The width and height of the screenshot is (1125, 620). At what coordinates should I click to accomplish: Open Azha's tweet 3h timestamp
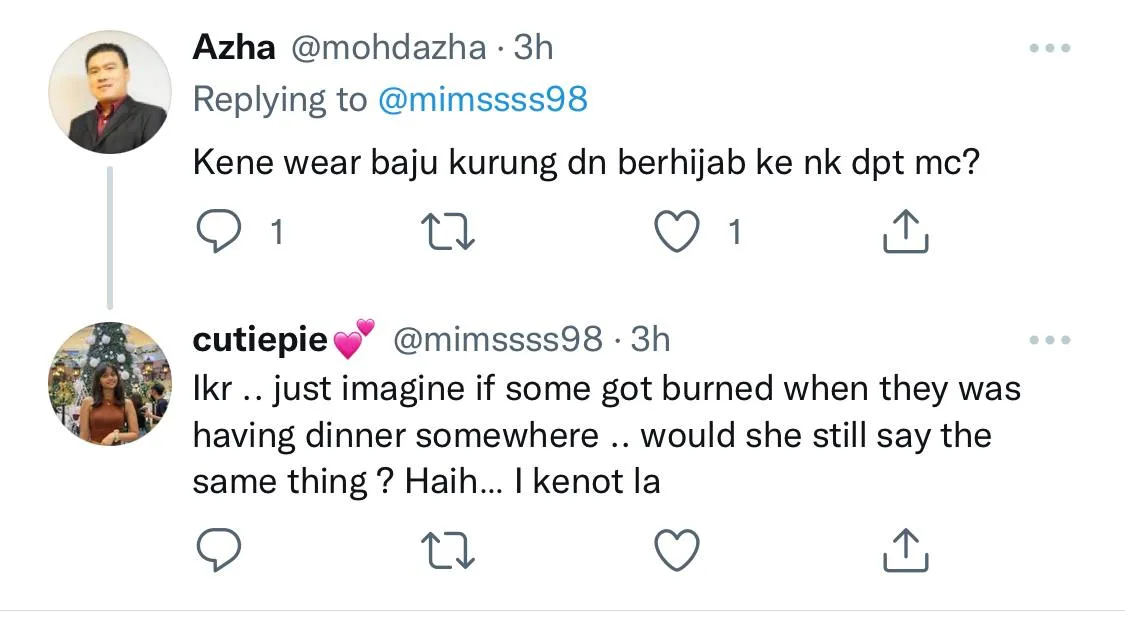pyautogui.click(x=533, y=47)
